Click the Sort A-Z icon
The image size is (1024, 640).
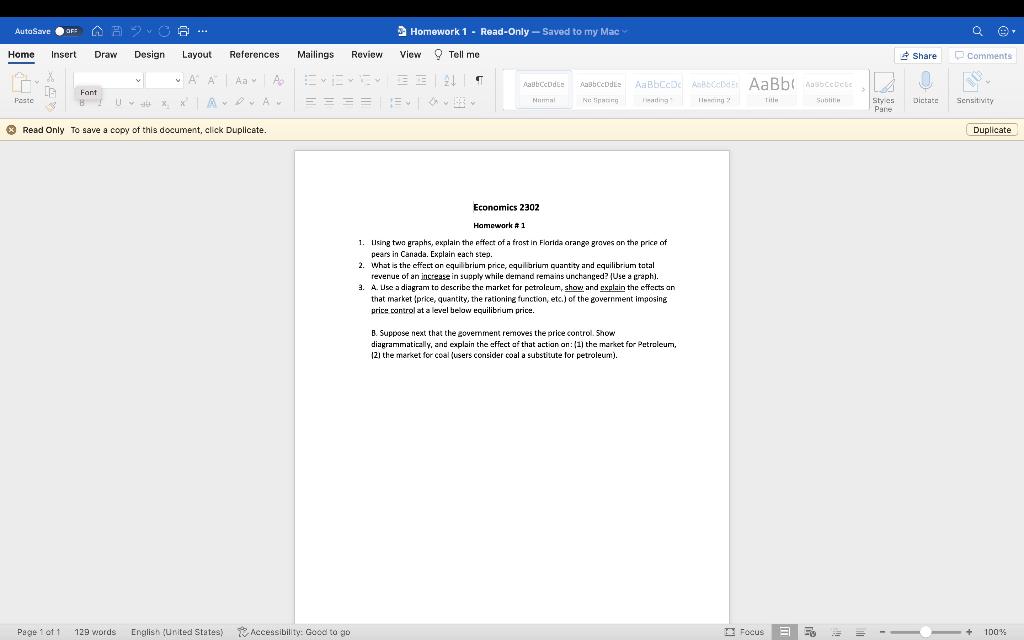click(449, 80)
